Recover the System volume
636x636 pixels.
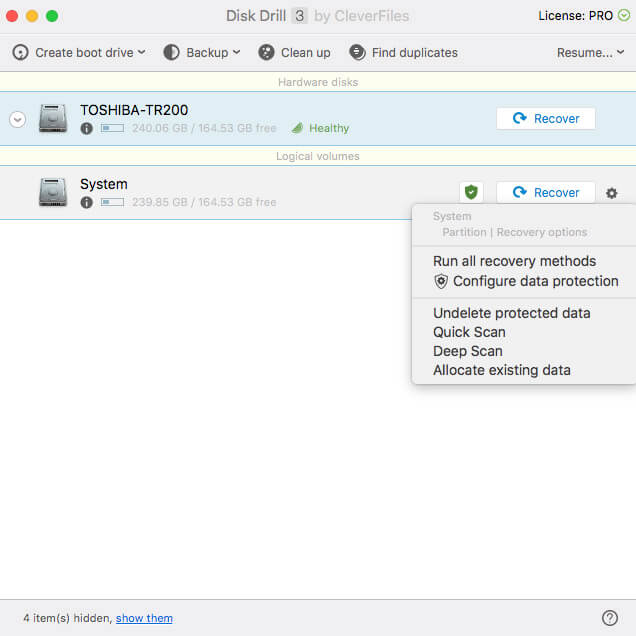coord(546,192)
